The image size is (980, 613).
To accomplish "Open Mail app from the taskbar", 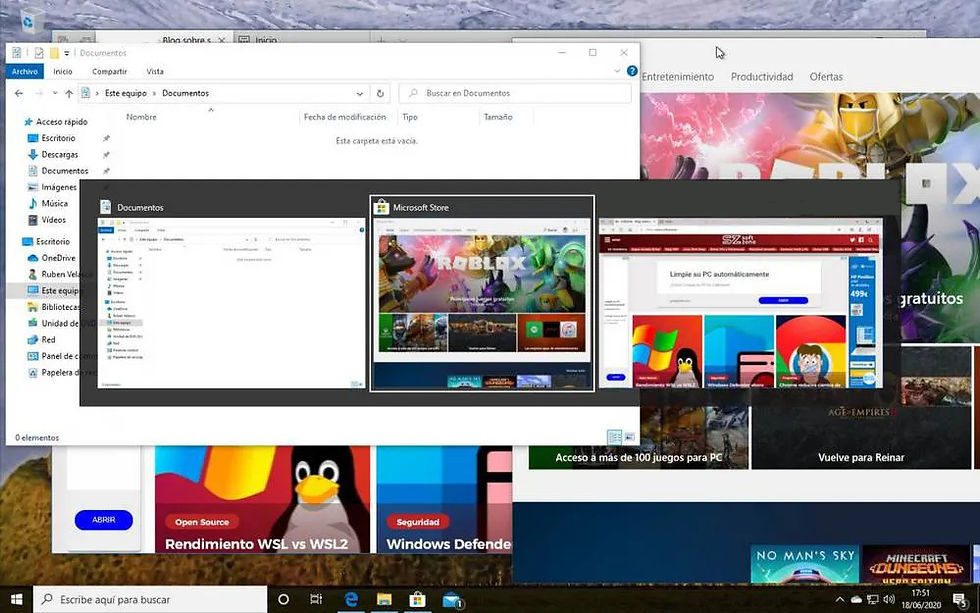I will click(x=451, y=600).
